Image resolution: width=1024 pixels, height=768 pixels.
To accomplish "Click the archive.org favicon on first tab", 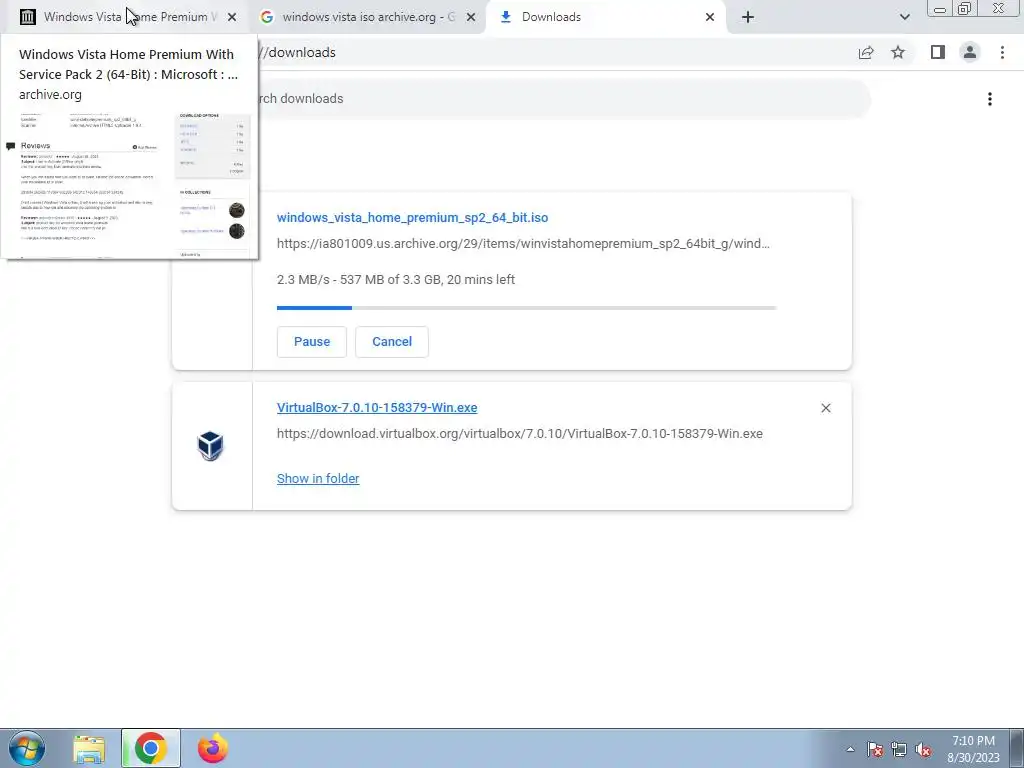I will tap(27, 17).
